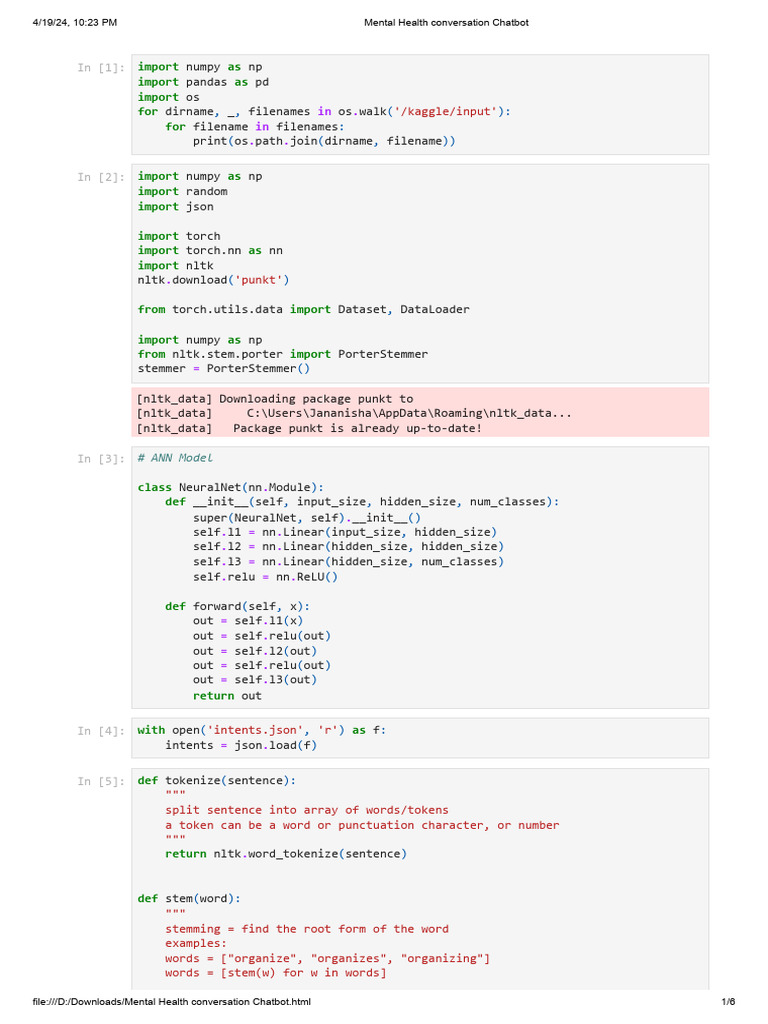
Task: Click the In [1] cell prompt
Action: (101, 68)
